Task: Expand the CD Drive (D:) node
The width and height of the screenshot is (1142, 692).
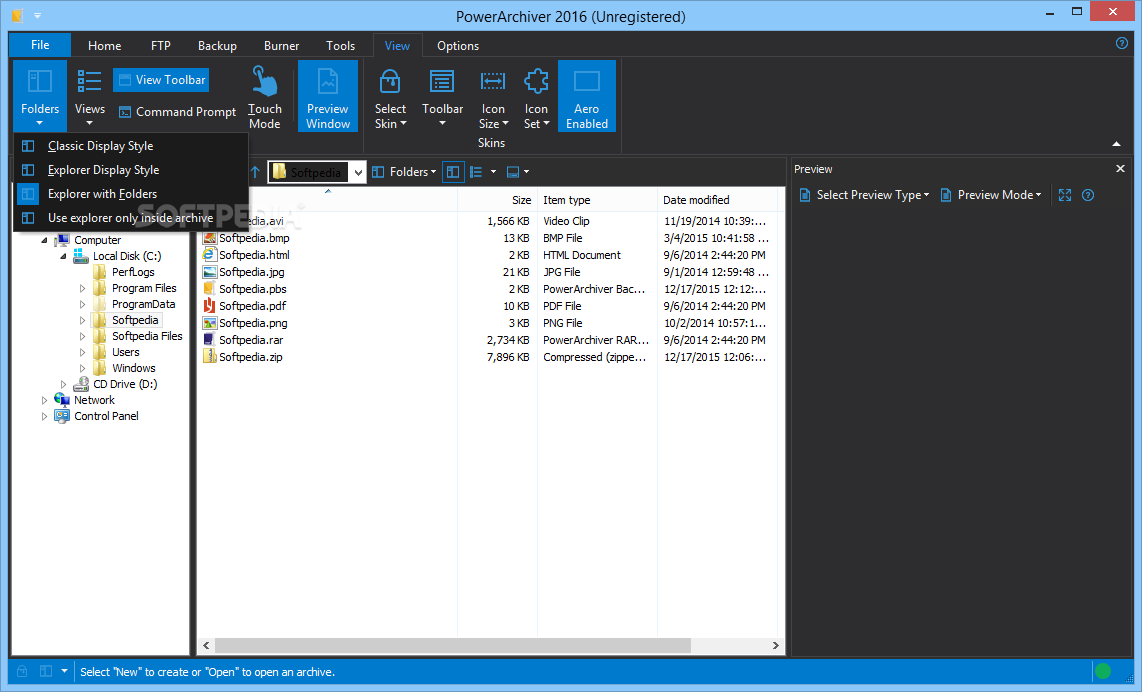Action: (x=63, y=385)
